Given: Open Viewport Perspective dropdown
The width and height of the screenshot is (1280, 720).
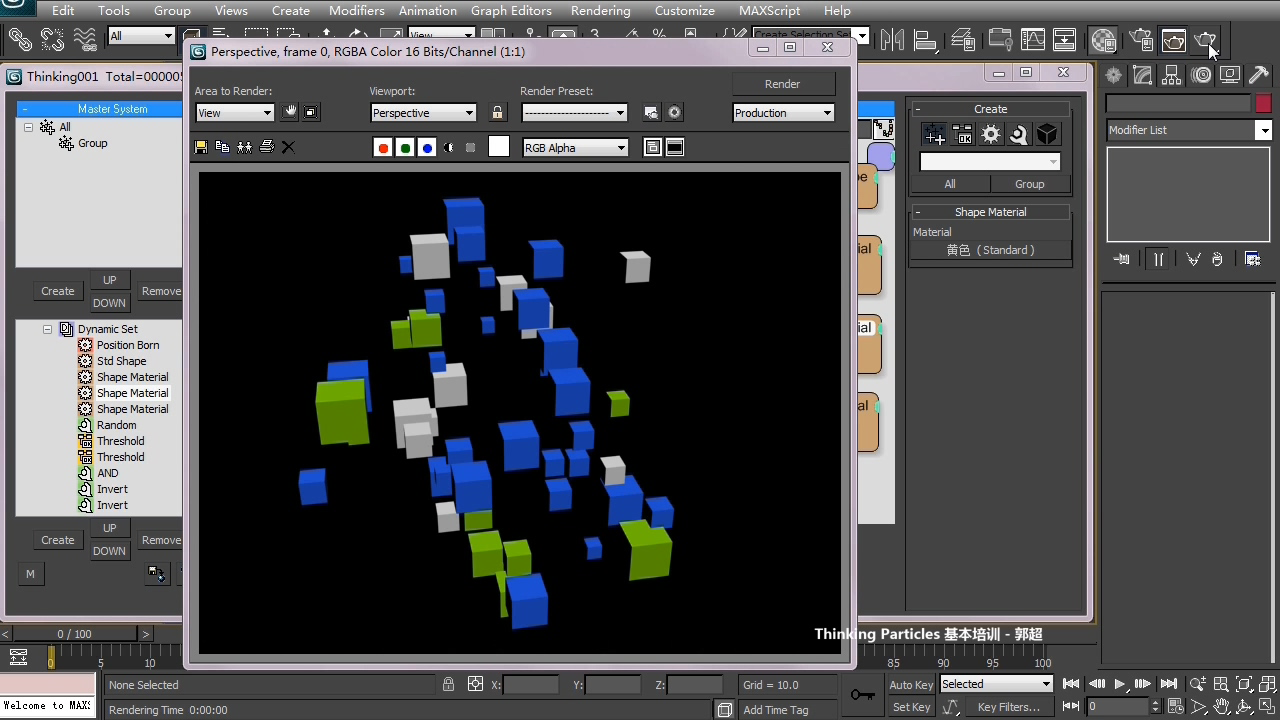Looking at the screenshot, I should coord(423,113).
